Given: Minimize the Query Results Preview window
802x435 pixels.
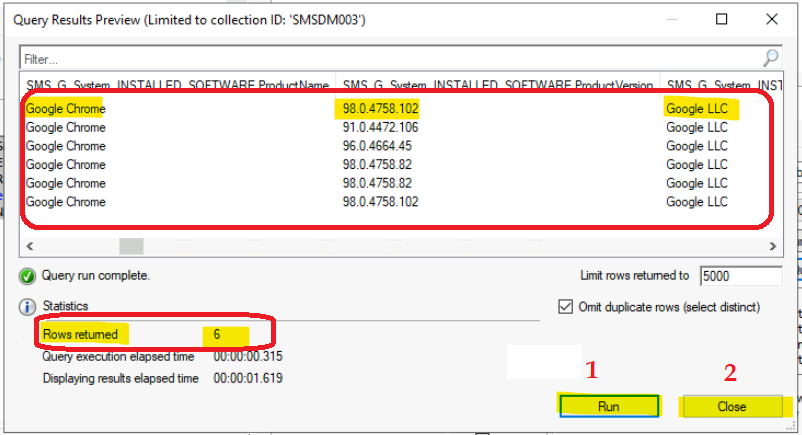Looking at the screenshot, I should pos(672,19).
